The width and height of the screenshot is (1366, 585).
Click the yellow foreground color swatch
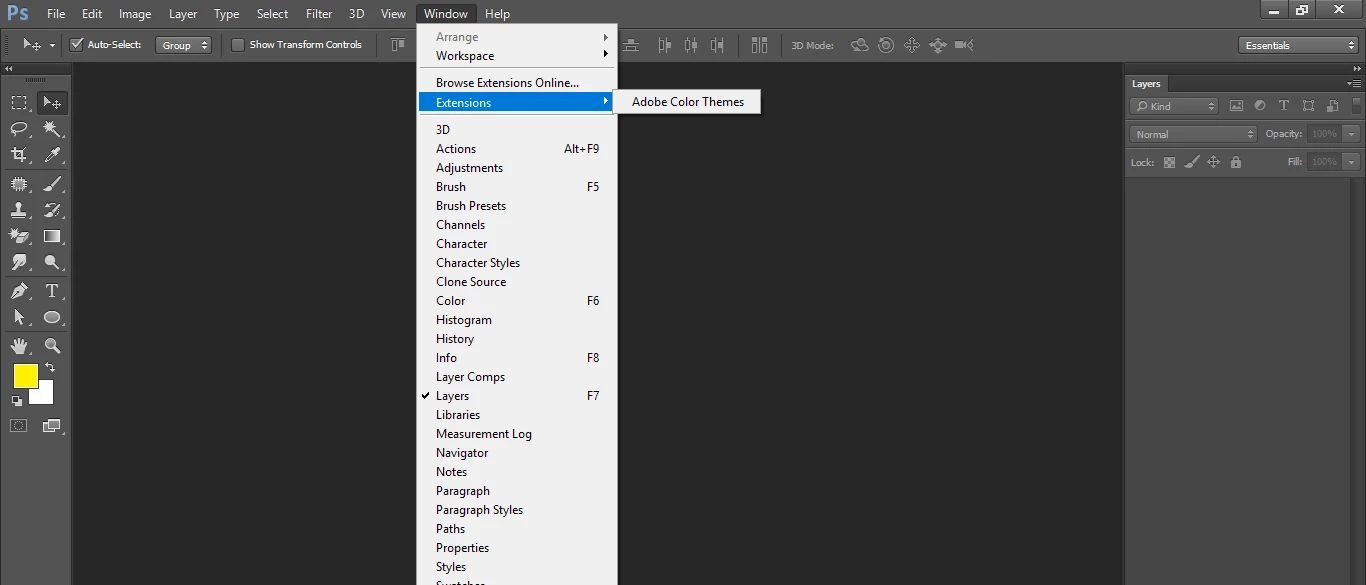(24, 375)
